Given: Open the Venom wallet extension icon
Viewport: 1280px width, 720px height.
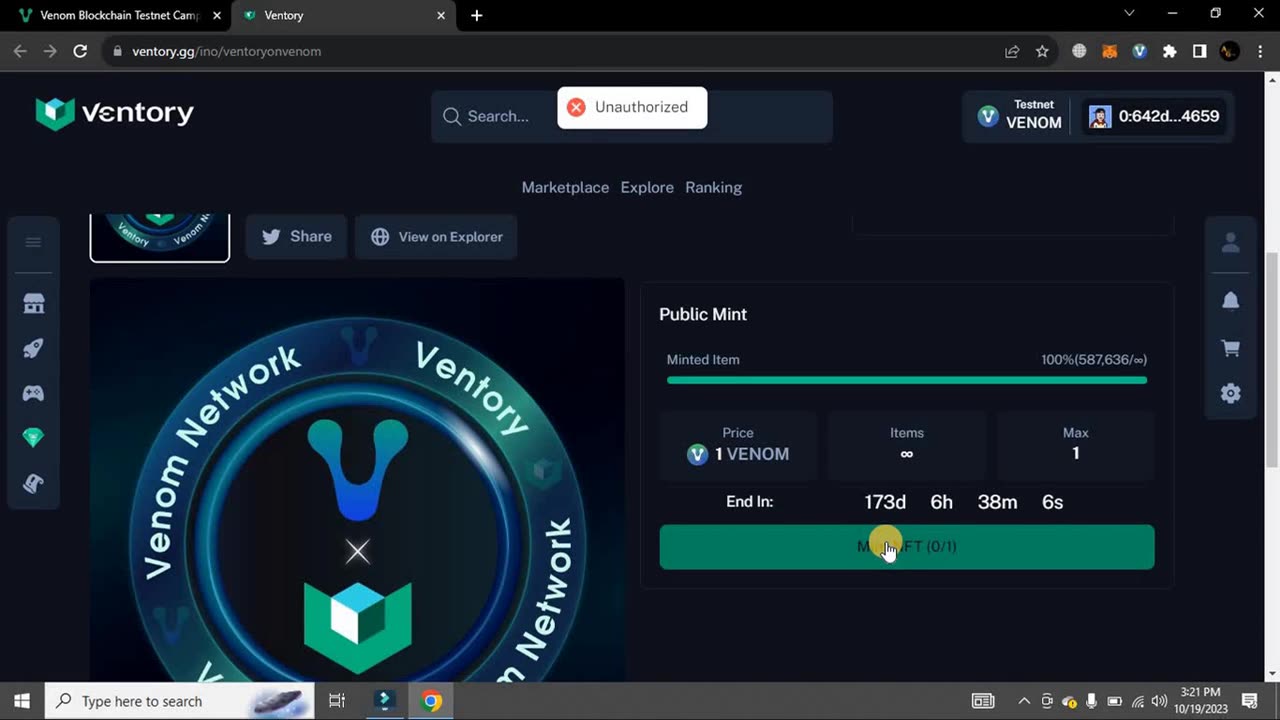Looking at the screenshot, I should (1139, 51).
